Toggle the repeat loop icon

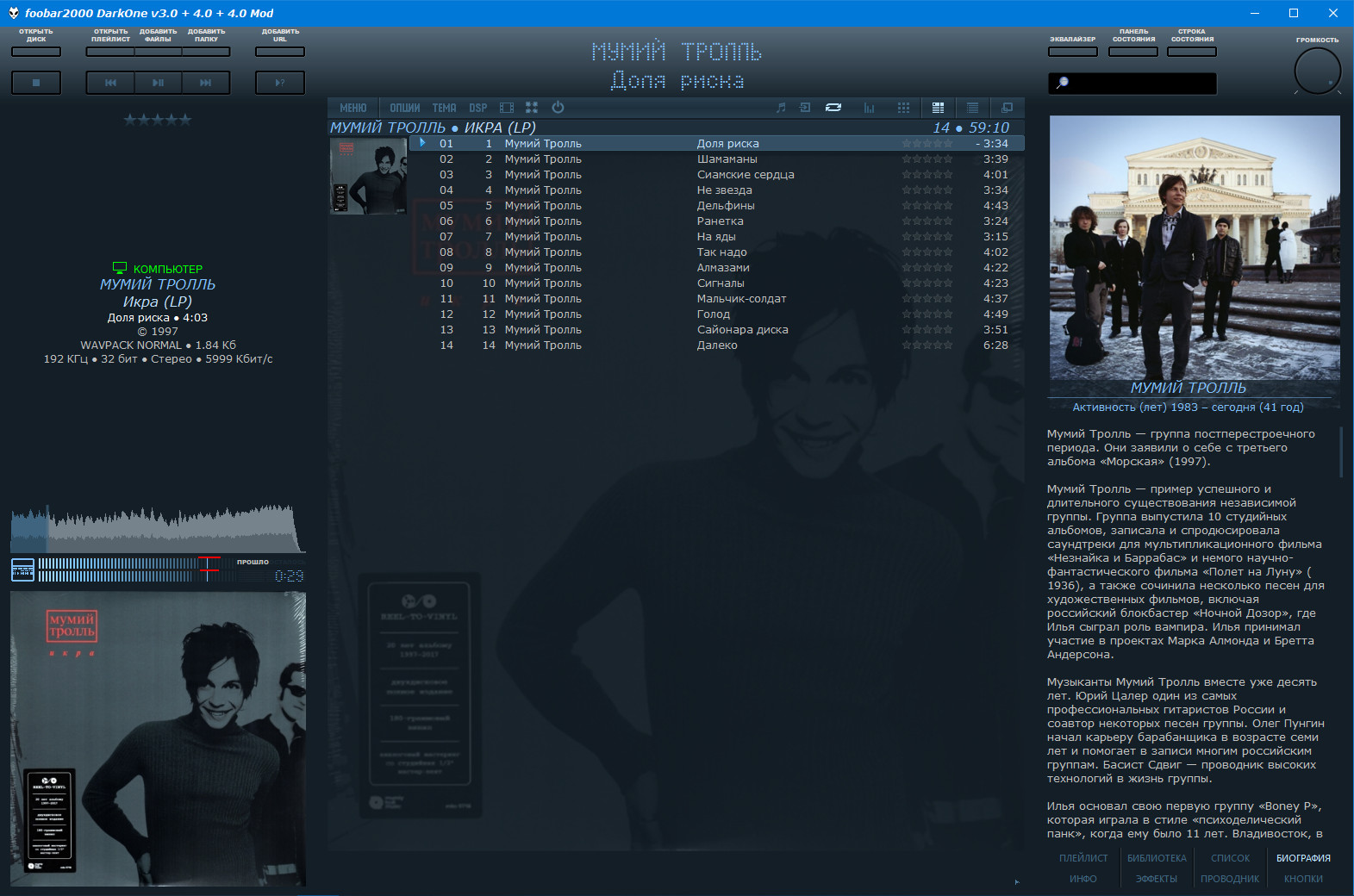coord(833,108)
